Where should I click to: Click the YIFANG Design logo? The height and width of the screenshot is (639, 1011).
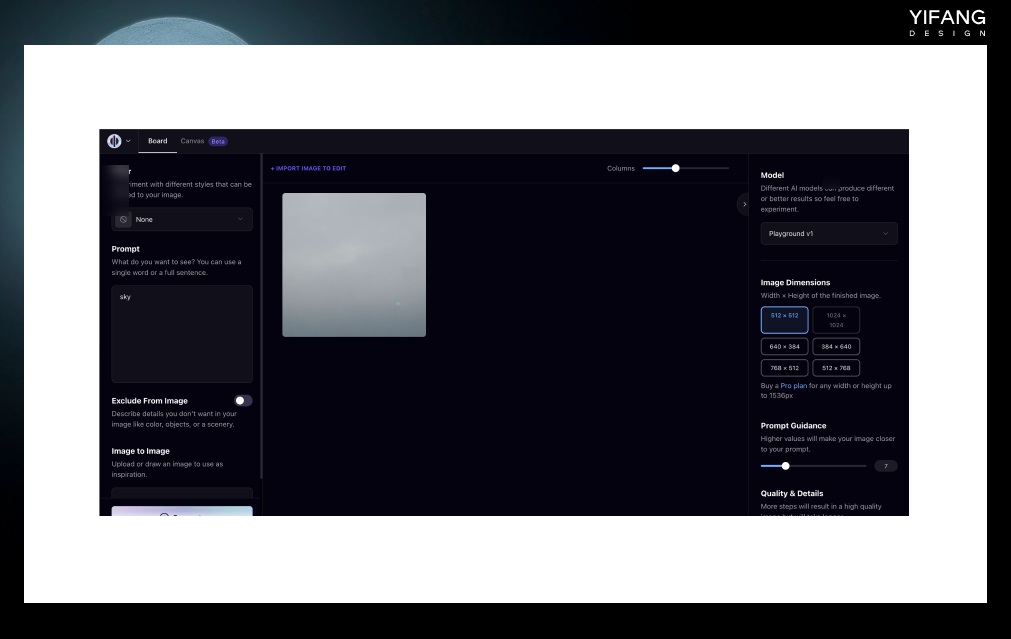pos(946,22)
